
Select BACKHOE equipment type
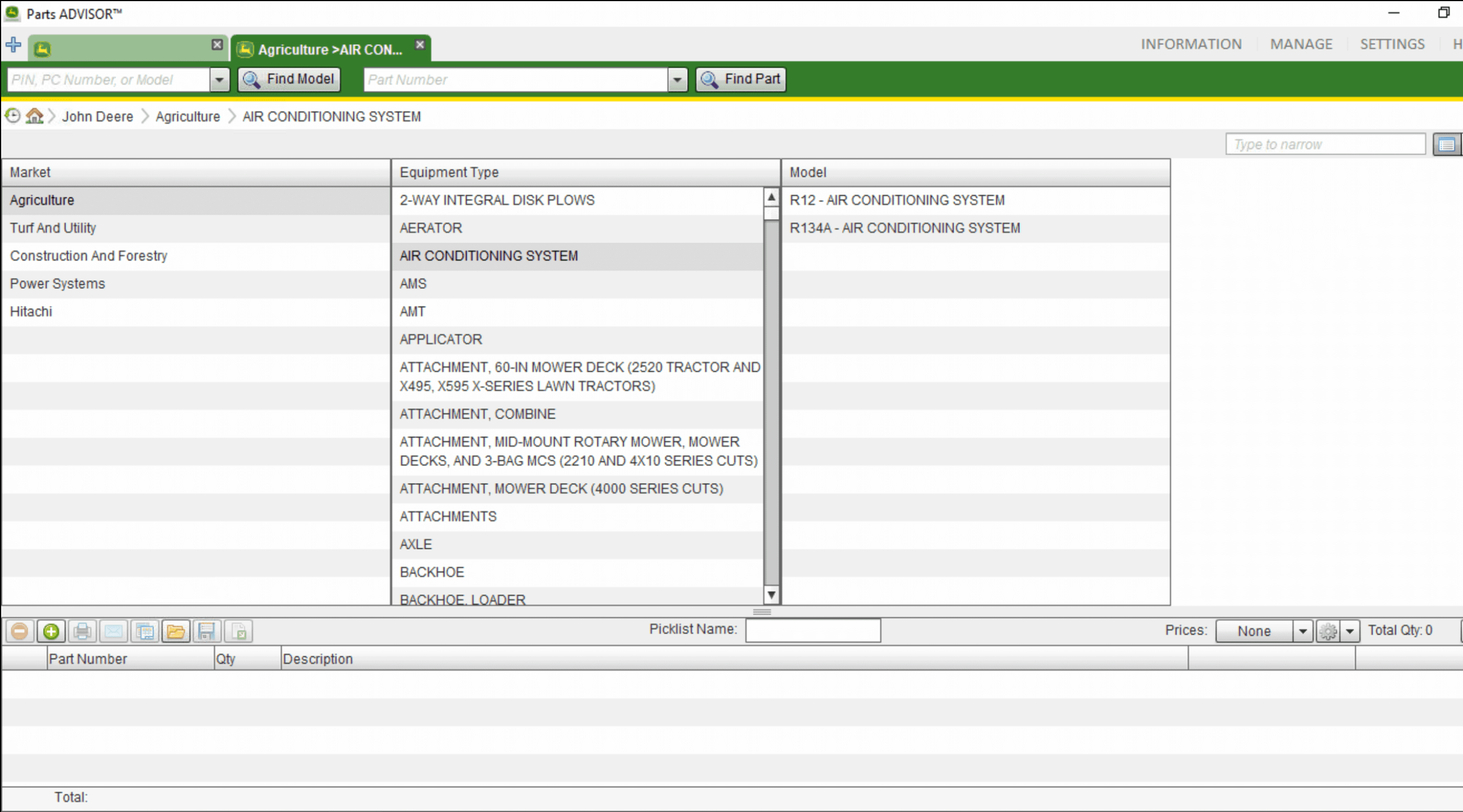577,573
